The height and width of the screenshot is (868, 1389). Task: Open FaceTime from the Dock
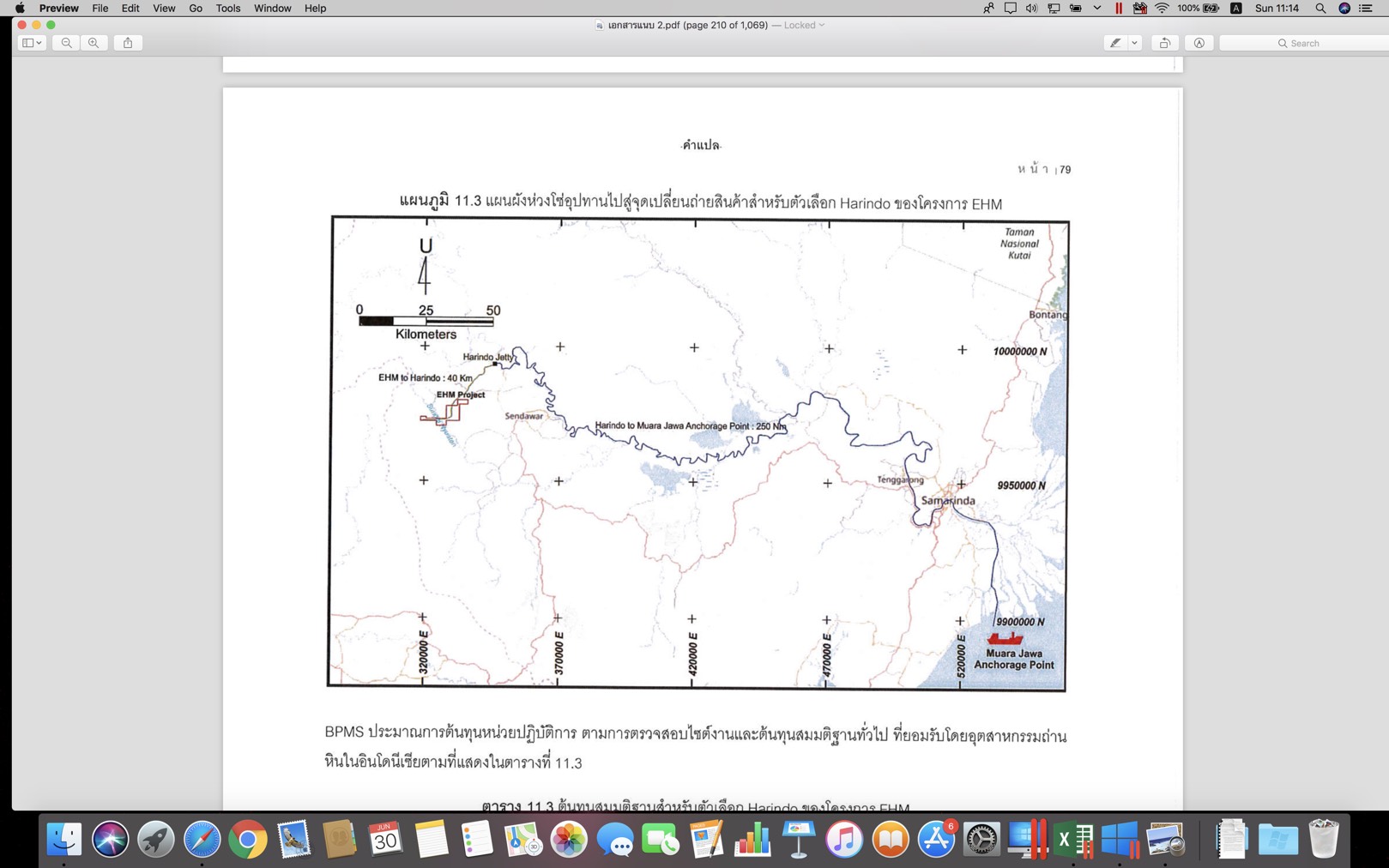[x=661, y=840]
